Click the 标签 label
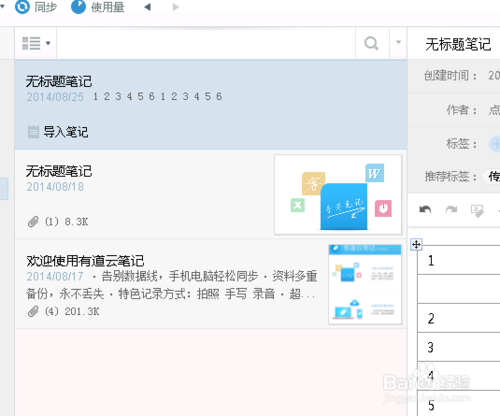 [462, 144]
